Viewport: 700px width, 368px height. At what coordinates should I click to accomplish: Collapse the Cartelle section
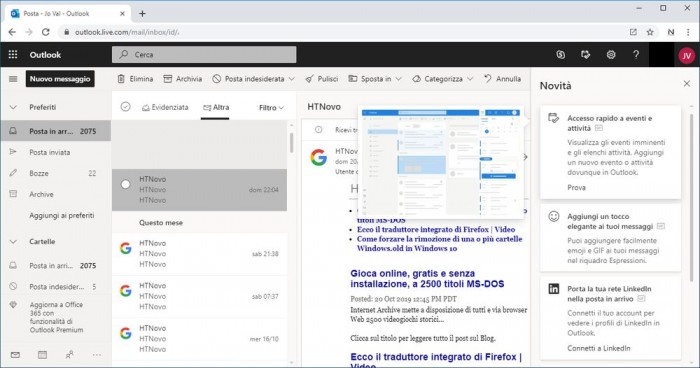pos(13,242)
